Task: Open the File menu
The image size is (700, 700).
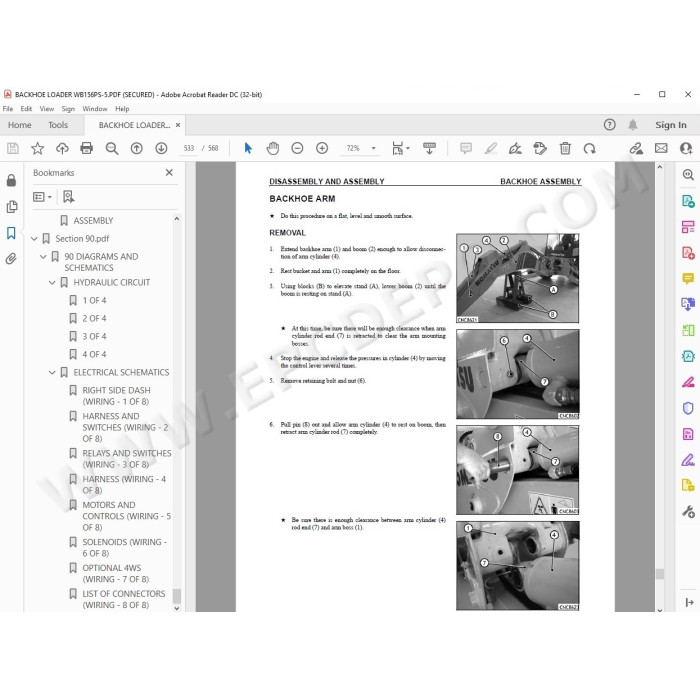Action: [8, 108]
